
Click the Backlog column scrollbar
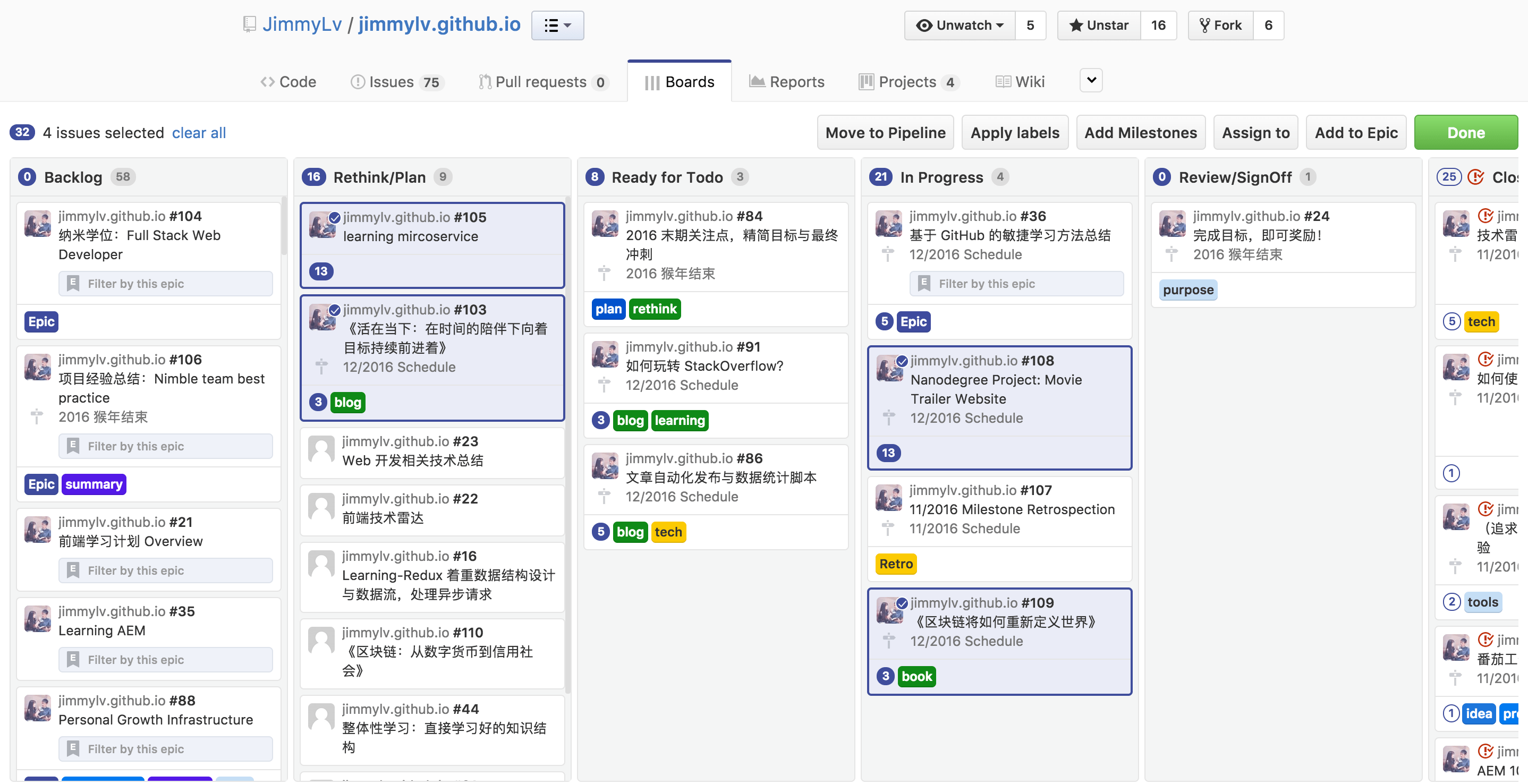click(284, 225)
